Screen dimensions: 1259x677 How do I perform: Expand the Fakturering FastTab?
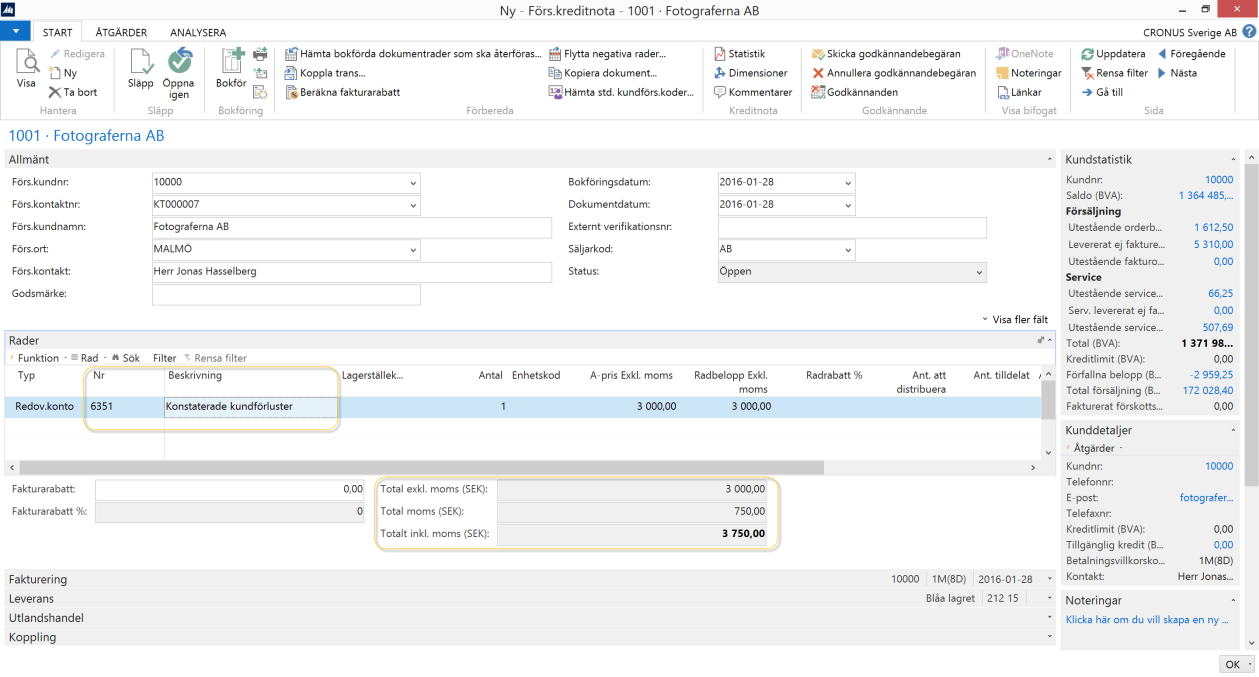(530, 579)
